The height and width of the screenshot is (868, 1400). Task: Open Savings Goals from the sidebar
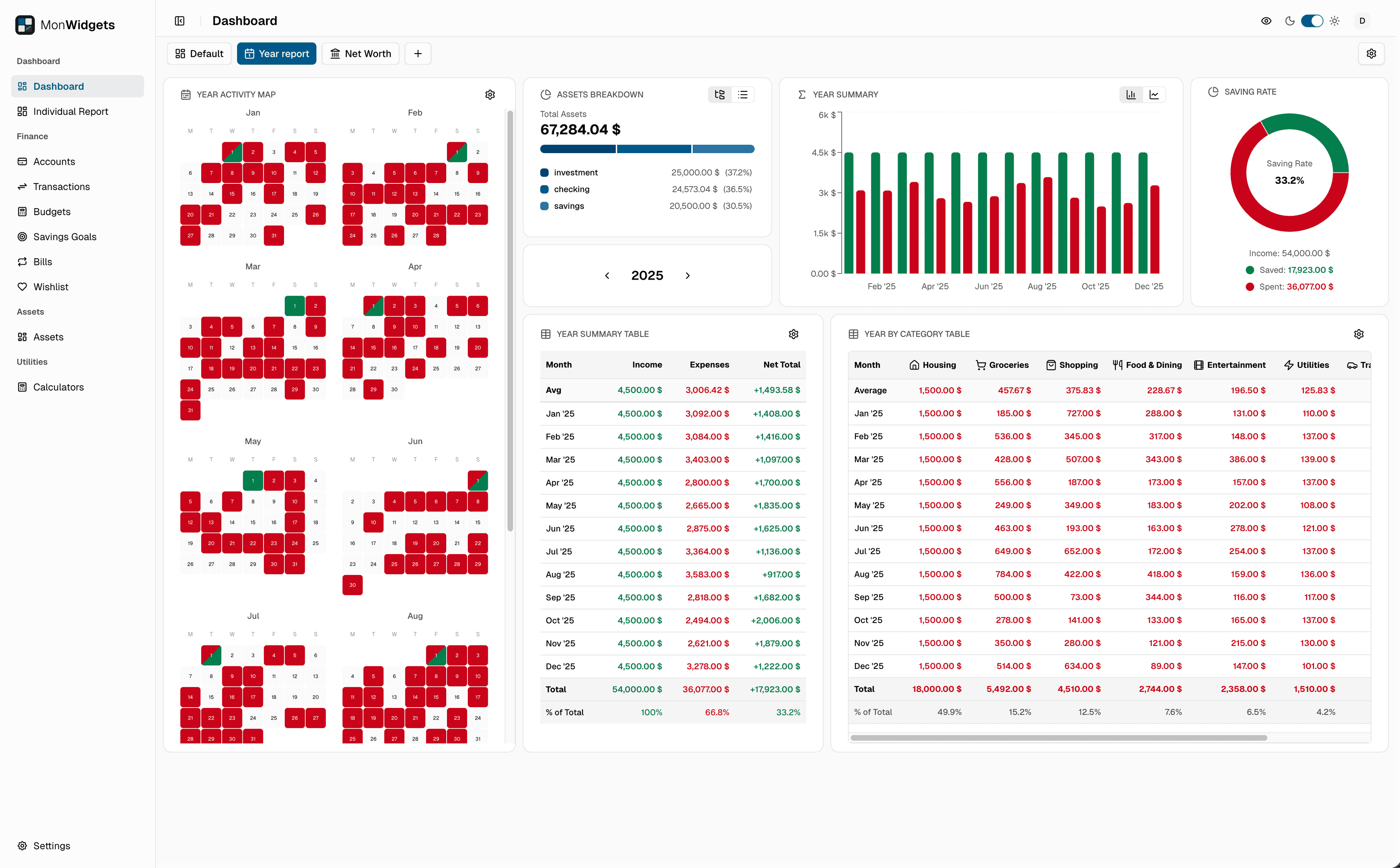pyautogui.click(x=64, y=237)
